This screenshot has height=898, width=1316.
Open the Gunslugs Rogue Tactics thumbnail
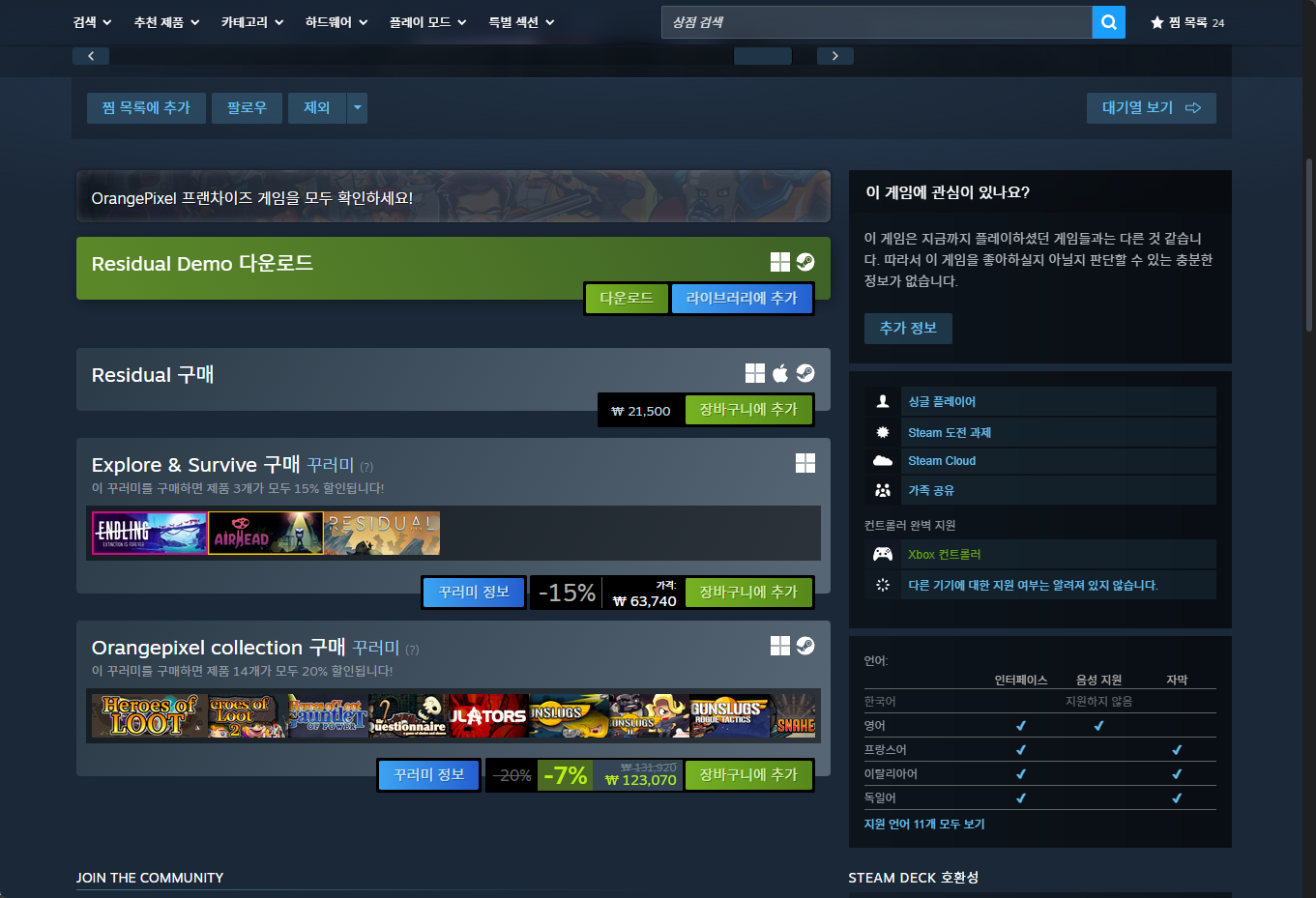coord(730,715)
